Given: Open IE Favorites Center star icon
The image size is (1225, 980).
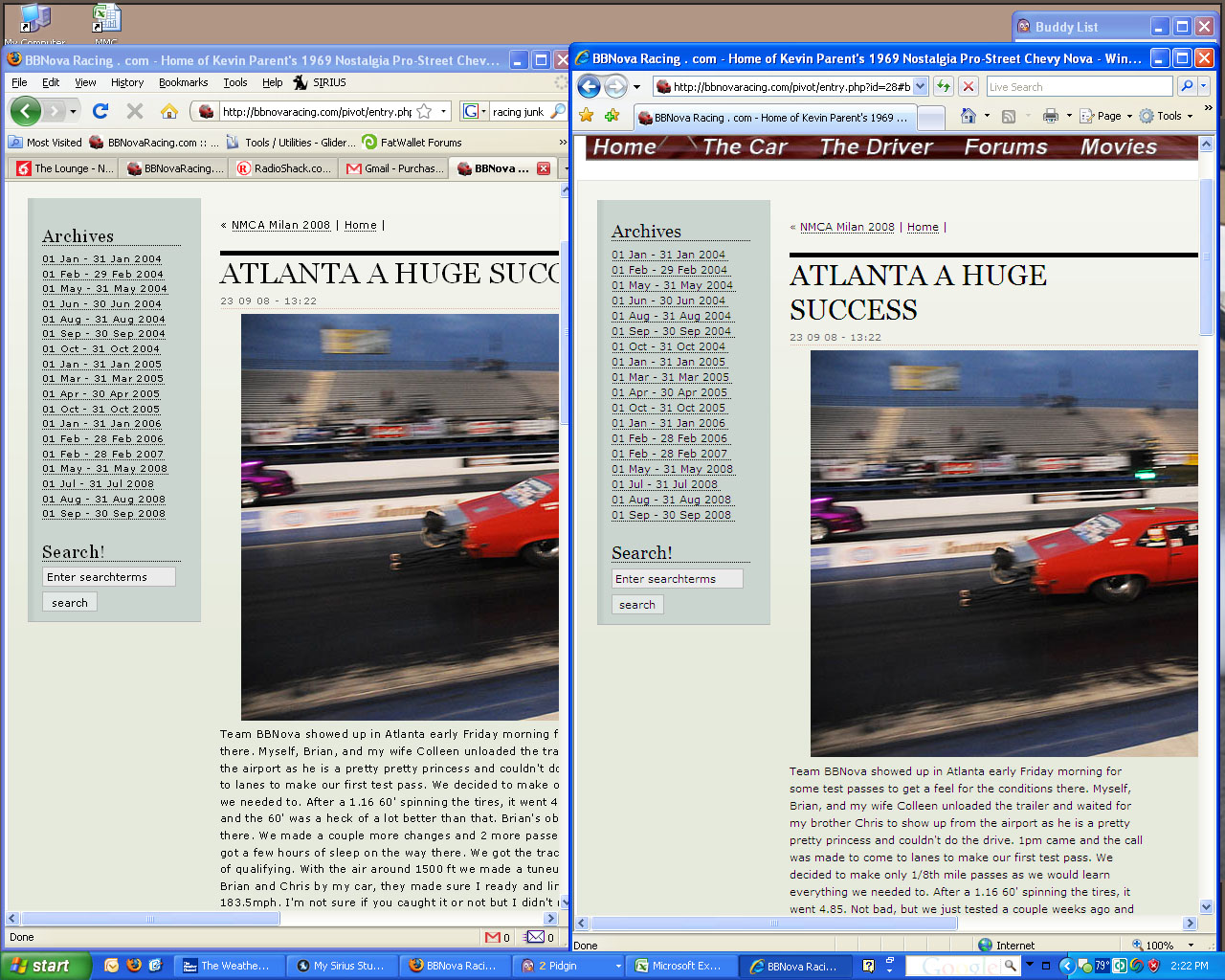Looking at the screenshot, I should click(587, 116).
